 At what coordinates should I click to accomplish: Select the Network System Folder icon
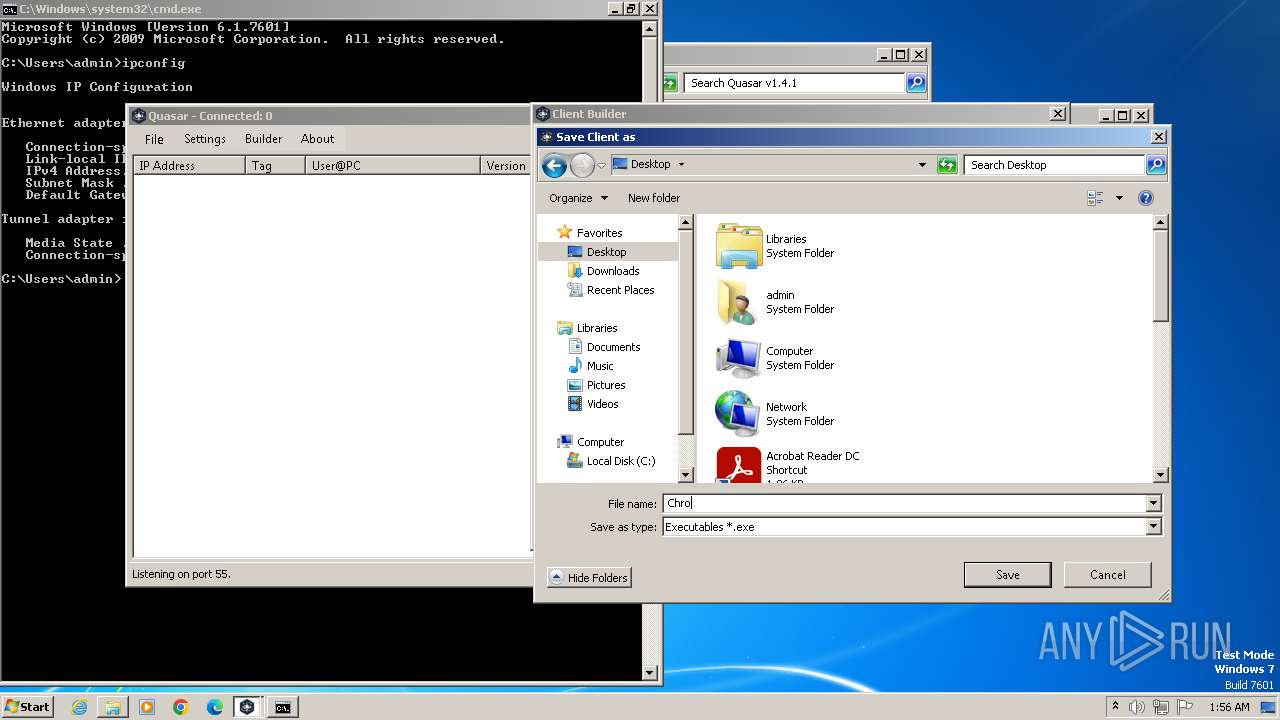(739, 414)
